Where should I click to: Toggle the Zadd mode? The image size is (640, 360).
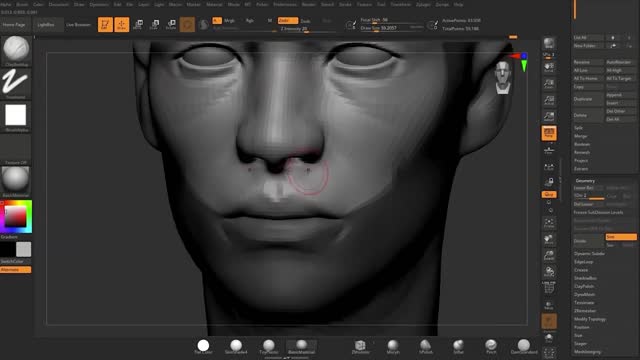(287, 20)
